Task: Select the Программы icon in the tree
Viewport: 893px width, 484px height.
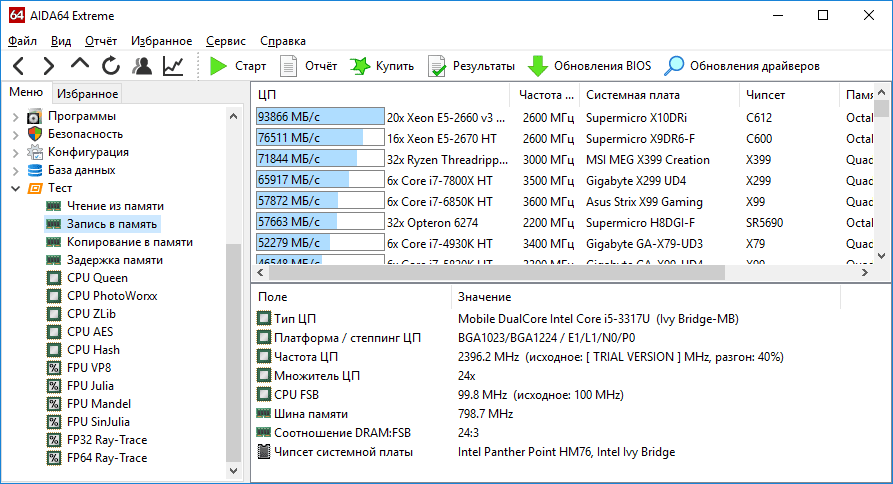Action: [35, 116]
